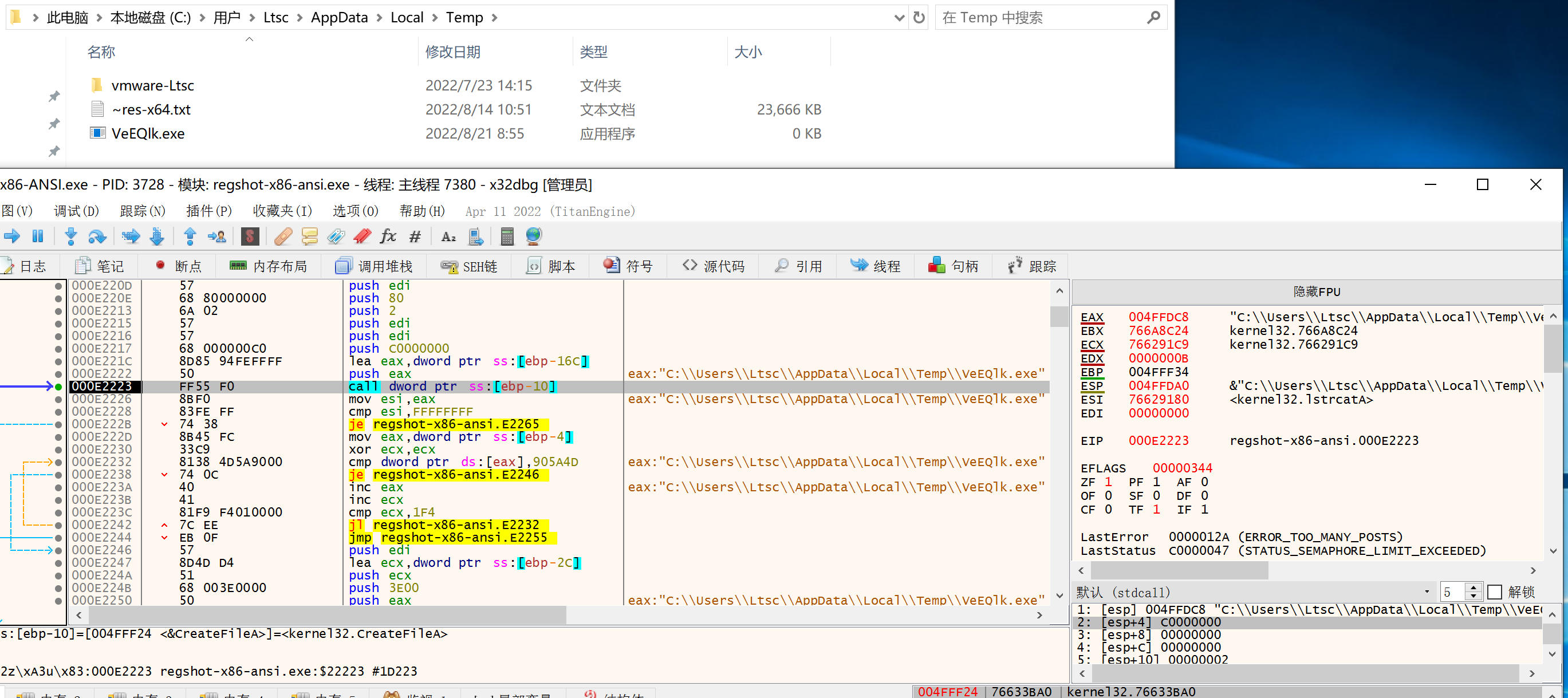Open Bookmarks red icon
This screenshot has width=1568, height=698.
tap(362, 236)
